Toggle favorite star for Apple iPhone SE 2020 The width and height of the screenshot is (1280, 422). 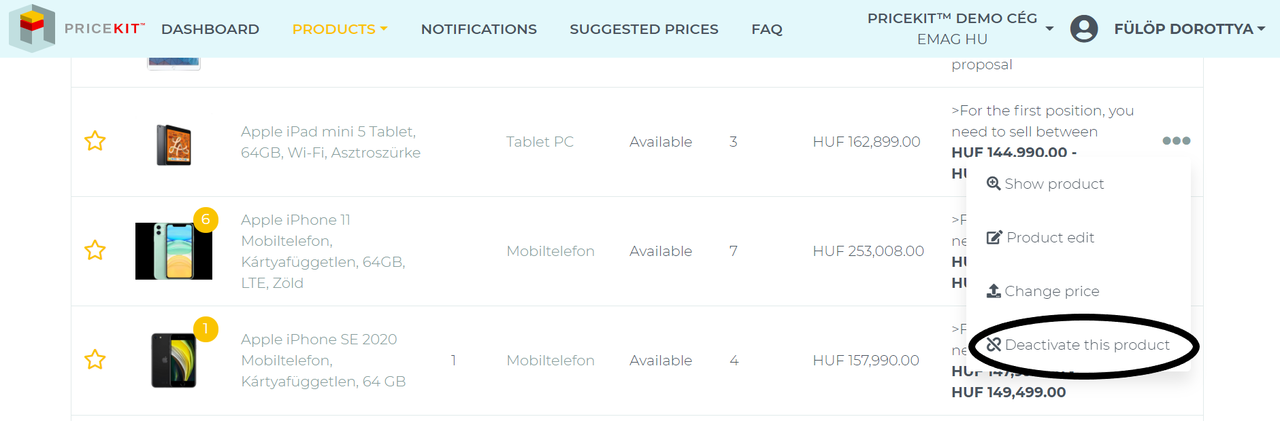click(95, 359)
